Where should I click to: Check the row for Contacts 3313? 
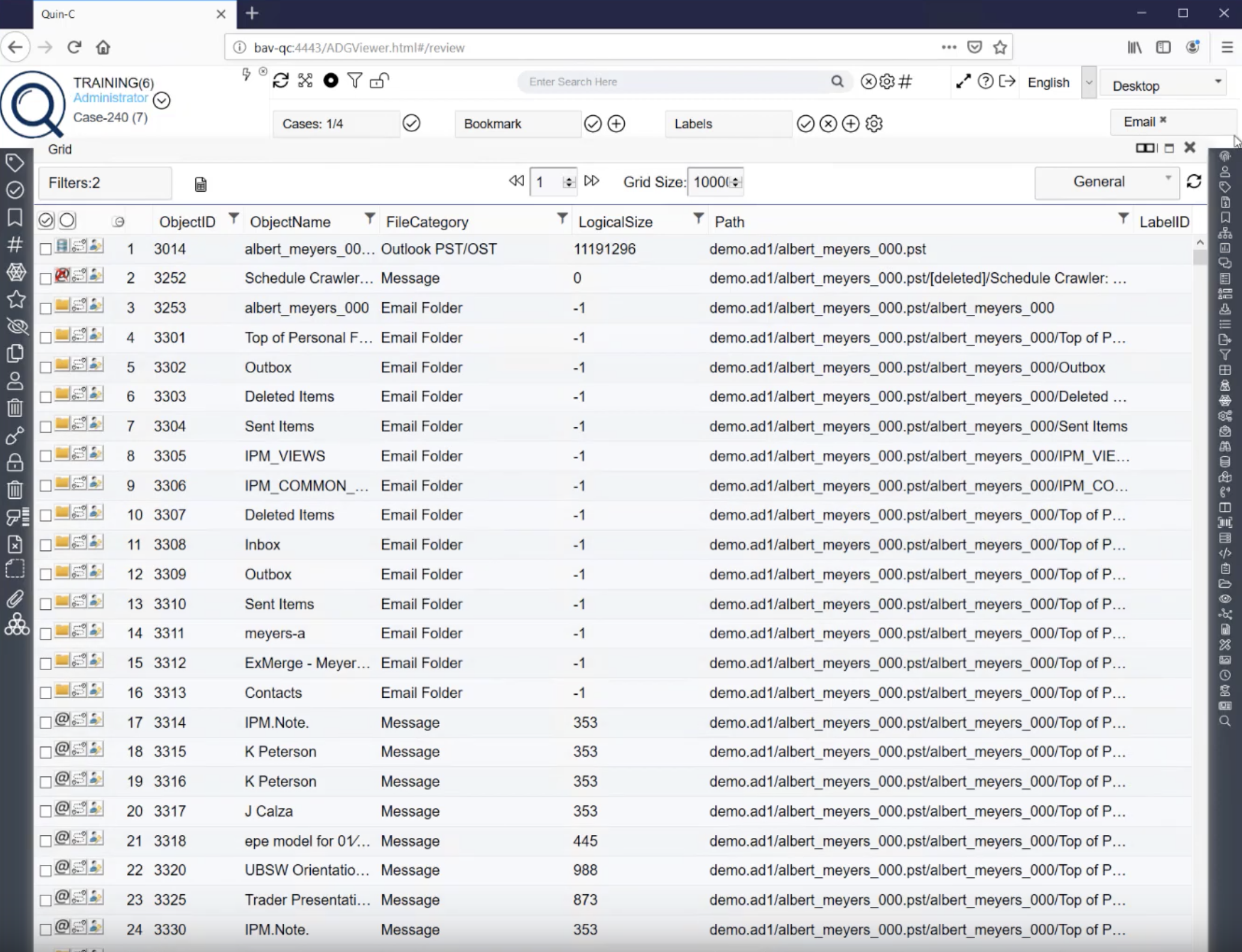click(x=45, y=693)
